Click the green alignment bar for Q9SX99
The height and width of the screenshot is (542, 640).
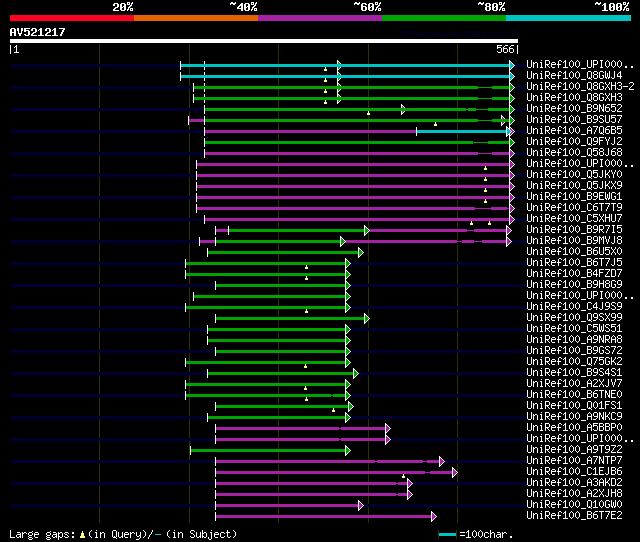[x=291, y=318]
